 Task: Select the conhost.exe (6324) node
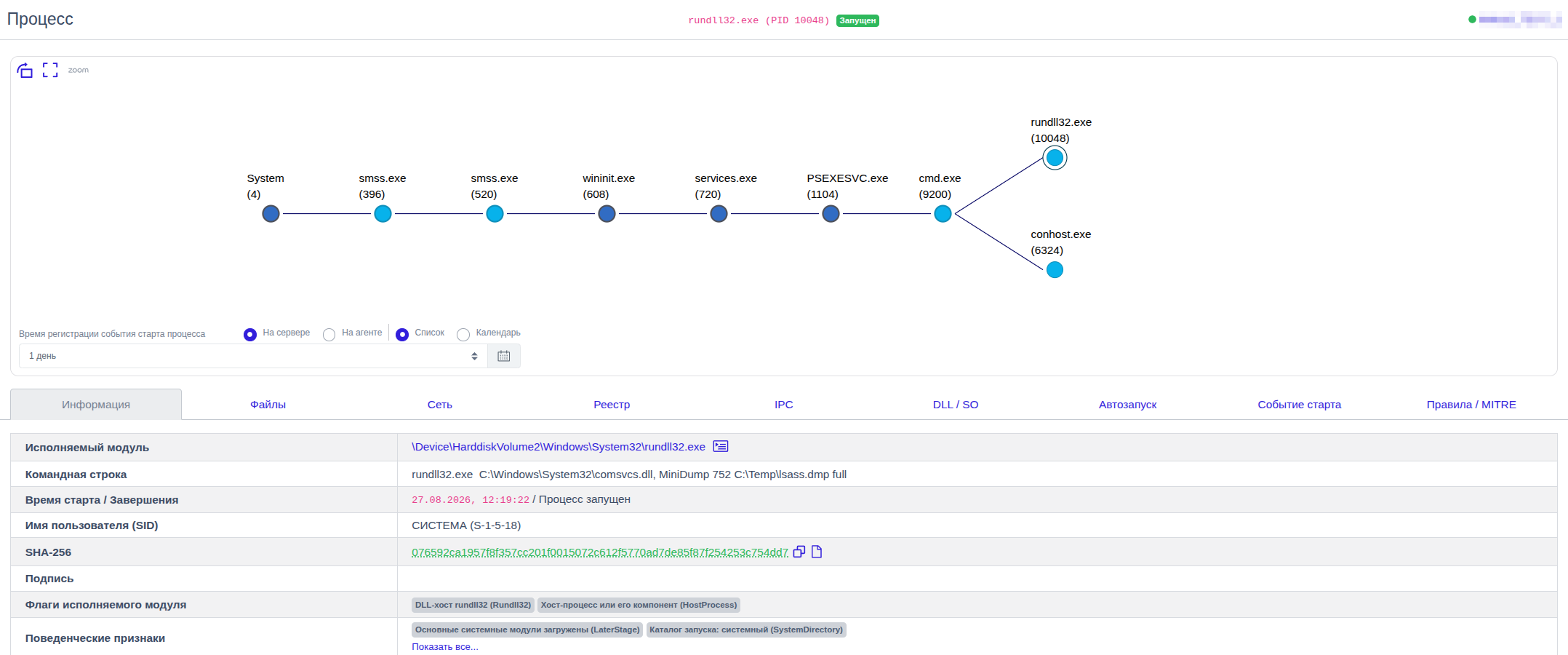tap(1055, 270)
